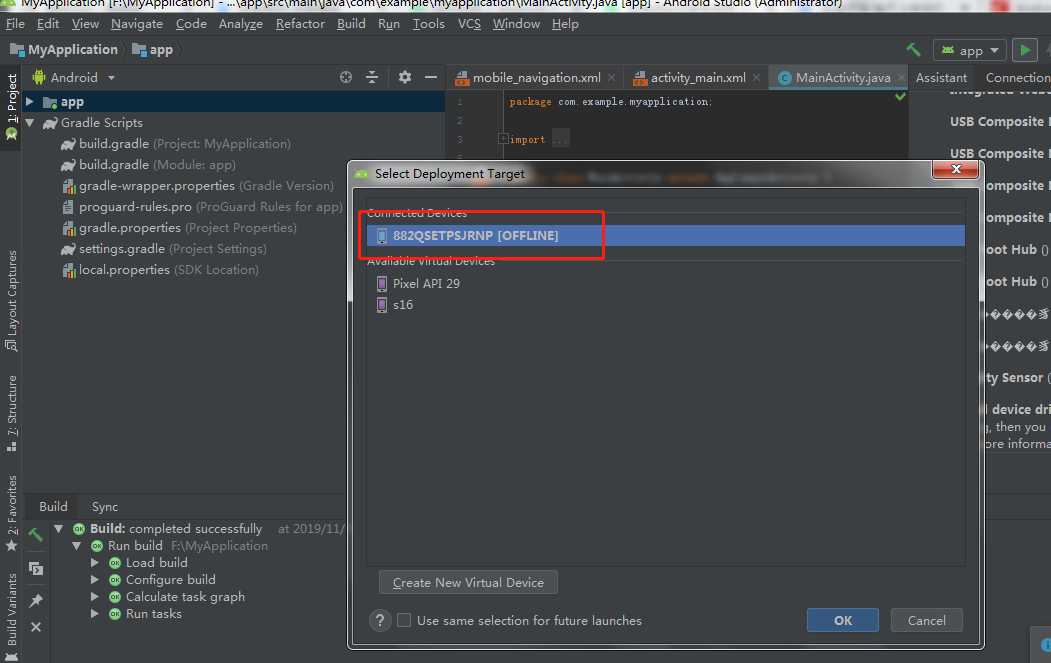This screenshot has width=1051, height=663.
Task: Cancel the Select Deployment Target dialog
Action: click(x=926, y=621)
